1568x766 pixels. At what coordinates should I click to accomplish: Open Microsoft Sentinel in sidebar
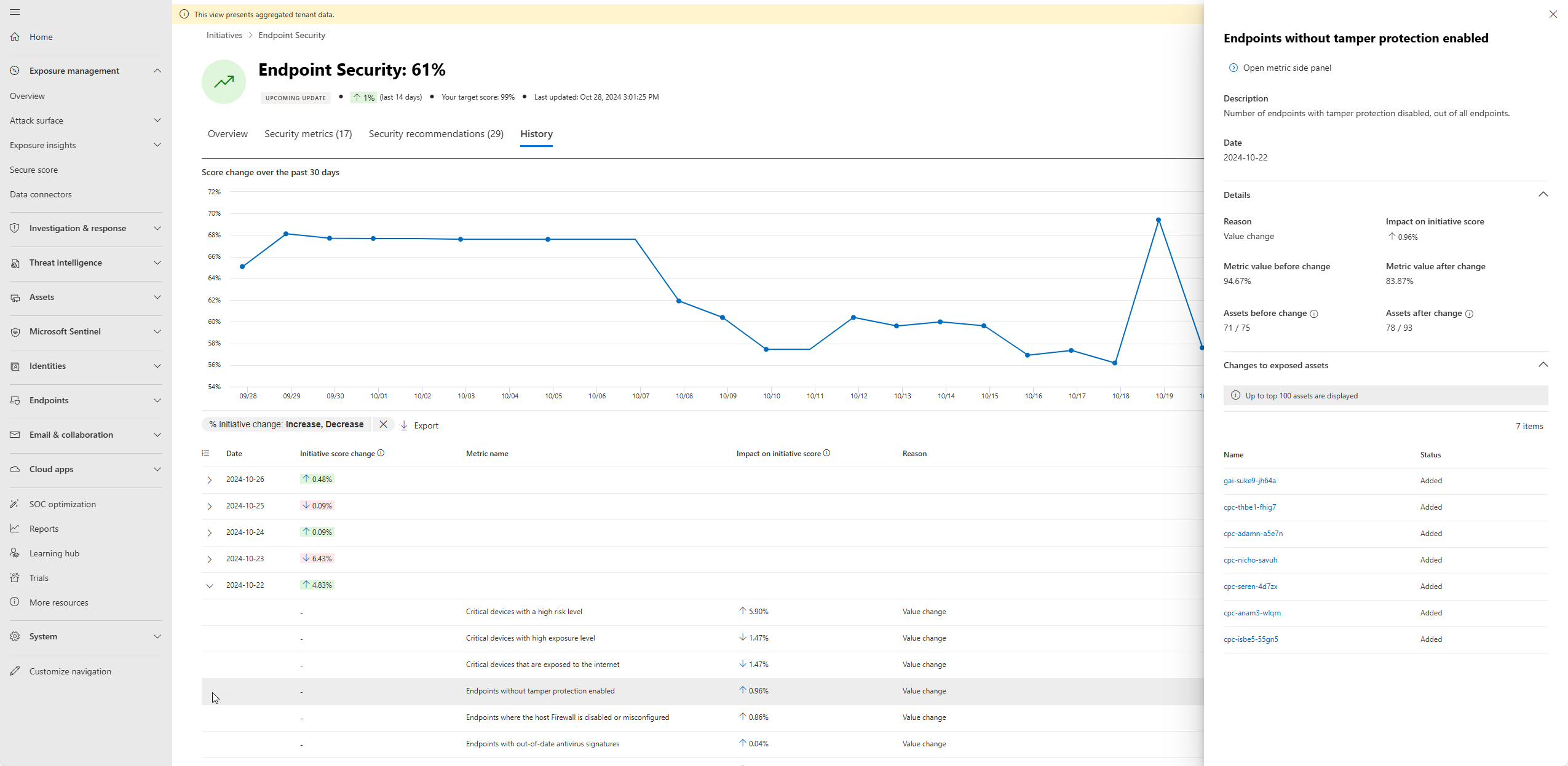[x=65, y=331]
